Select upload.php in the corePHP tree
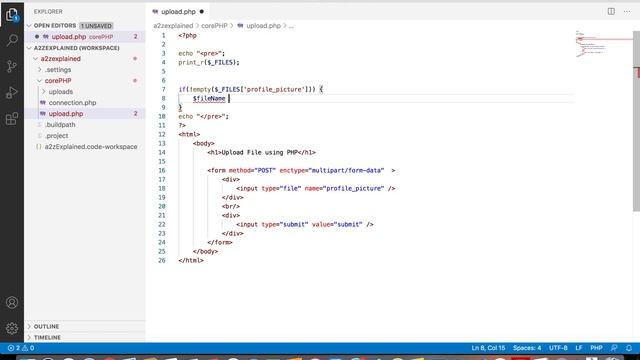Viewport: 640px width, 360px height. coord(66,114)
